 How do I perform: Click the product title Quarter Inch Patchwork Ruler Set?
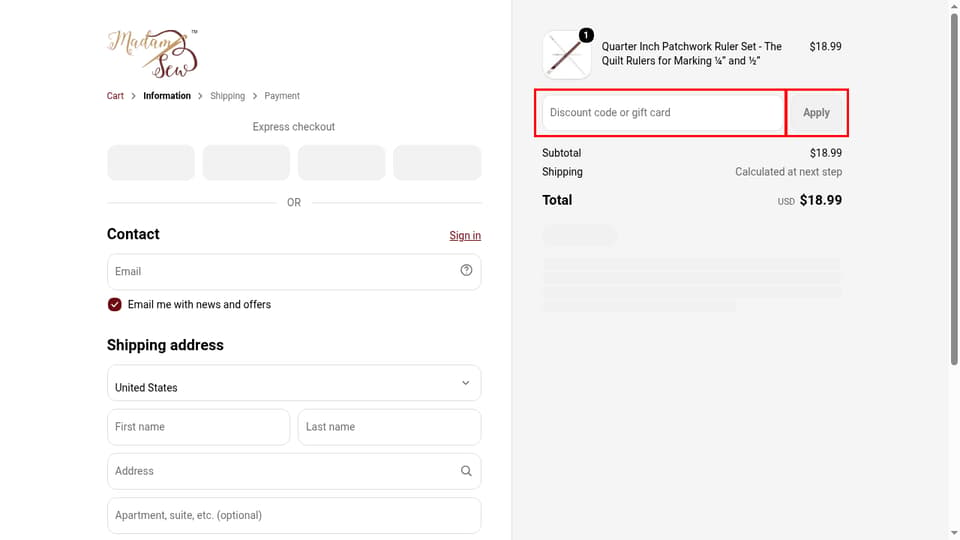tap(691, 54)
